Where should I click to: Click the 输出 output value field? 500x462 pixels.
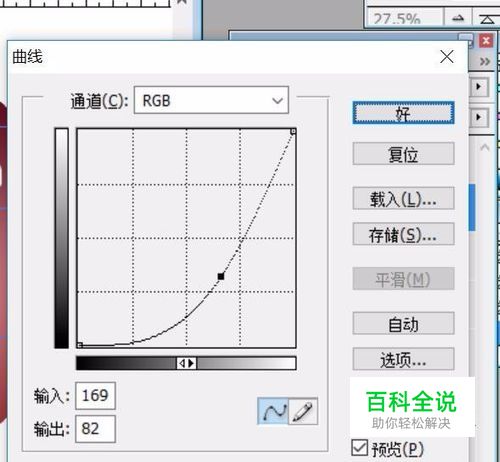[95, 429]
